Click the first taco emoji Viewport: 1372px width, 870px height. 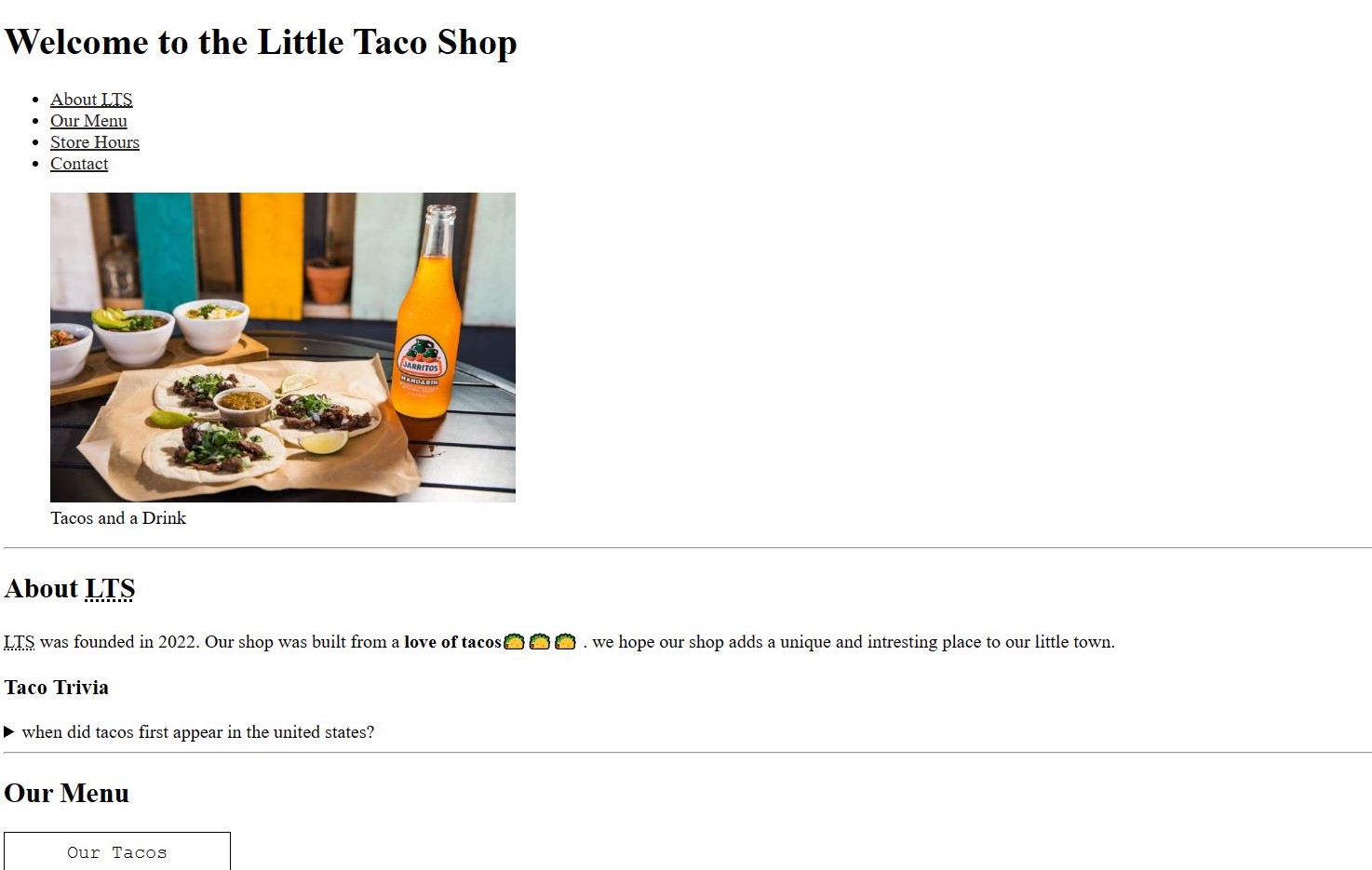point(514,642)
